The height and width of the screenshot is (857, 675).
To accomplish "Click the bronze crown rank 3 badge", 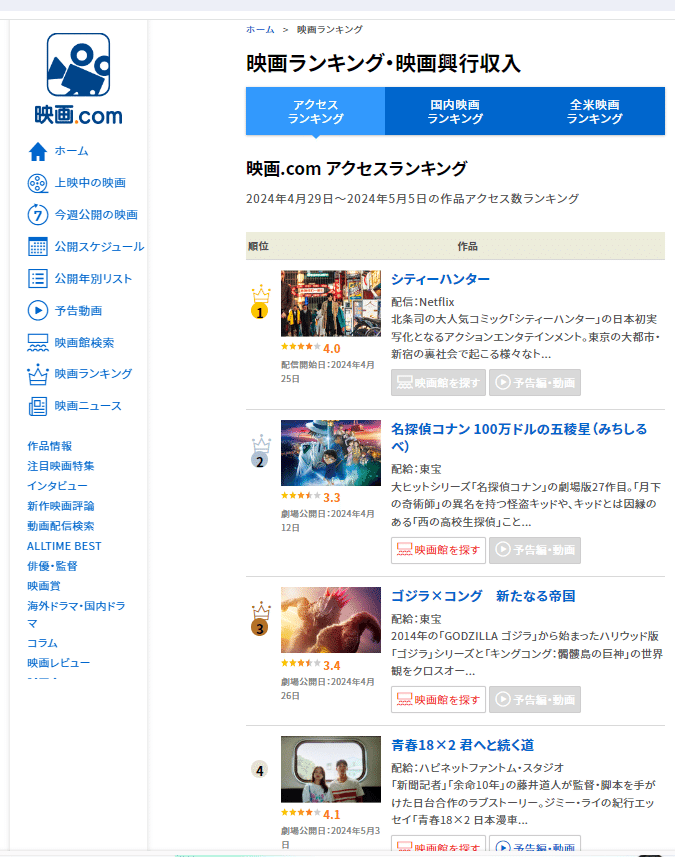I will pos(261,619).
